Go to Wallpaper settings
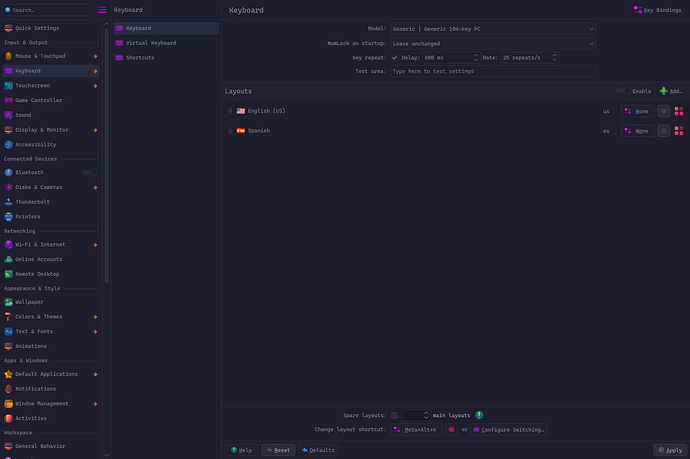 pos(29,301)
